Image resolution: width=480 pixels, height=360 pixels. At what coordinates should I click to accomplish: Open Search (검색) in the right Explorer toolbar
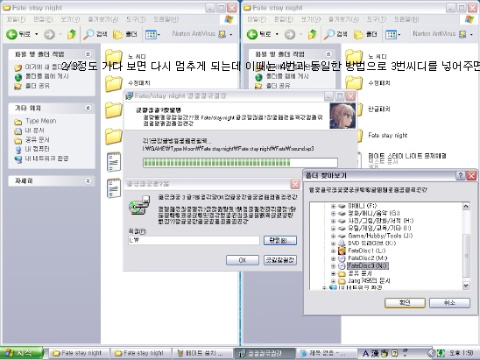[336, 34]
